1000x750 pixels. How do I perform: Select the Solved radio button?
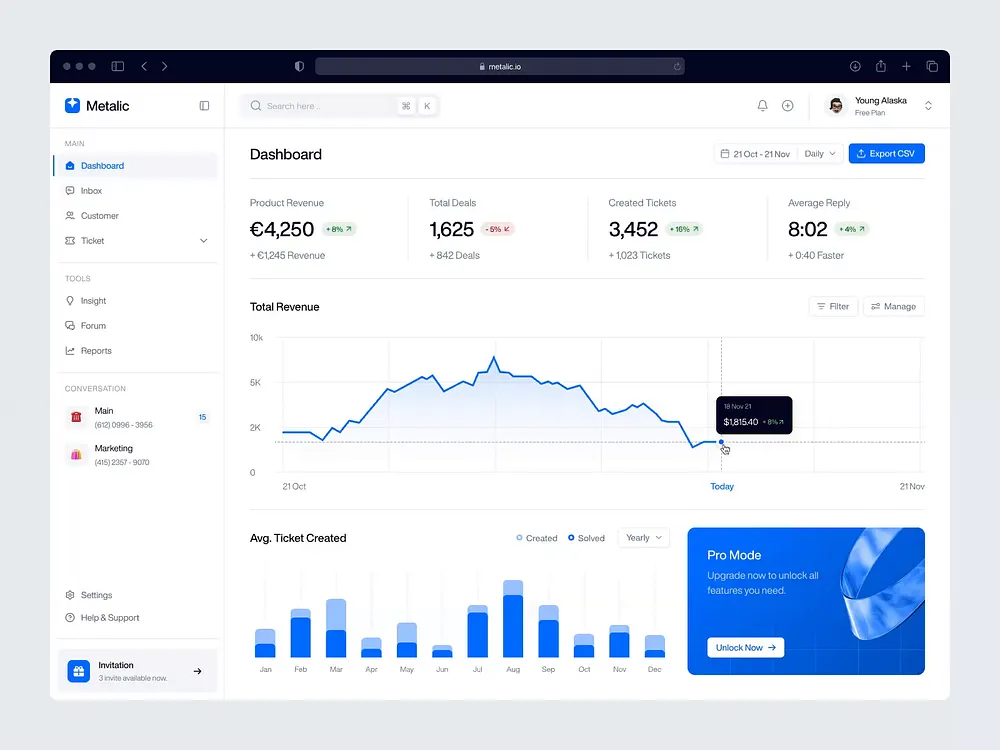click(x=570, y=538)
